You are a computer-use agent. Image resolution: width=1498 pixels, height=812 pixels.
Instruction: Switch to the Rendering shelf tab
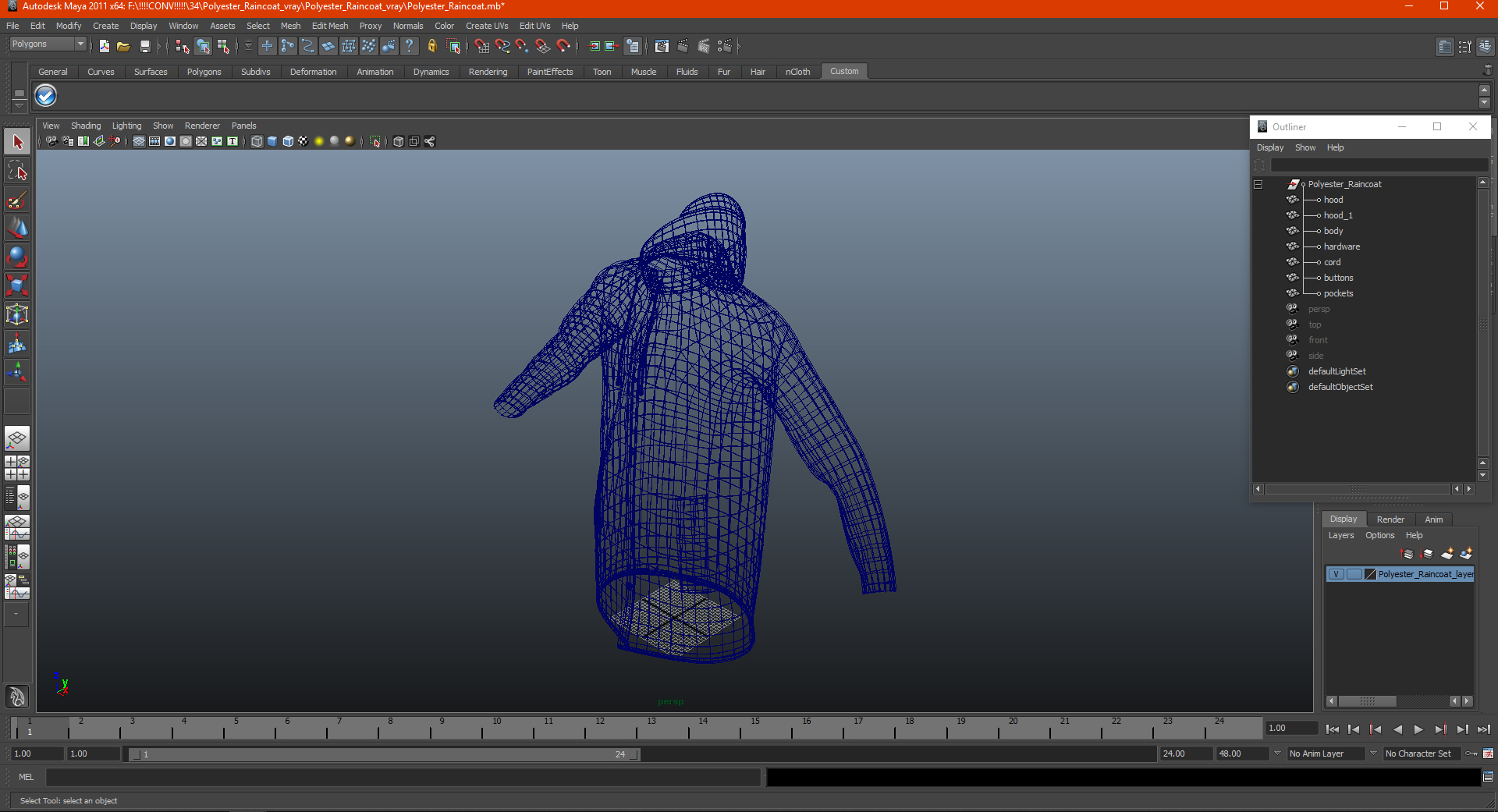488,72
